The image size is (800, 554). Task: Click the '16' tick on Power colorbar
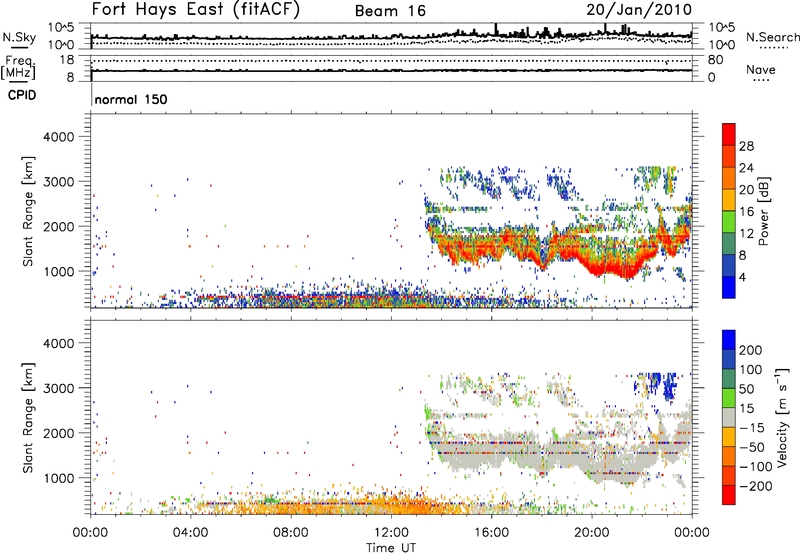coord(746,212)
